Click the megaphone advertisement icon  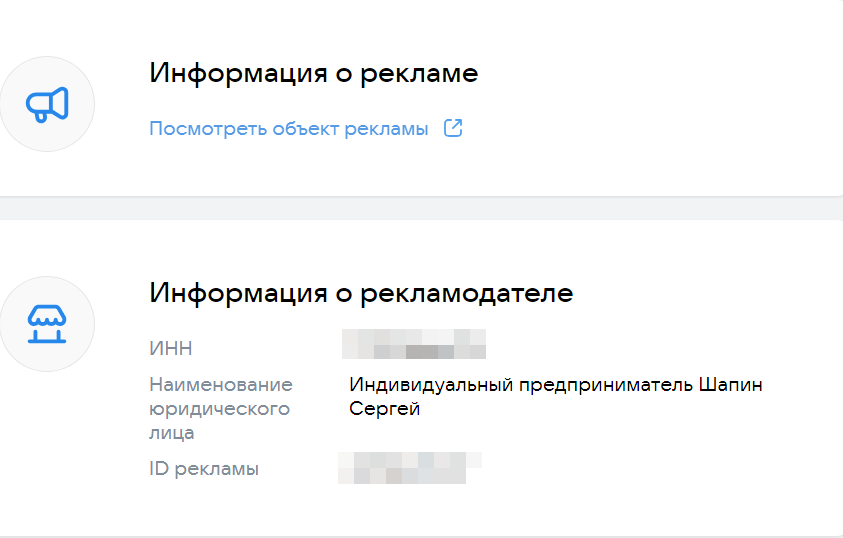pyautogui.click(x=47, y=104)
